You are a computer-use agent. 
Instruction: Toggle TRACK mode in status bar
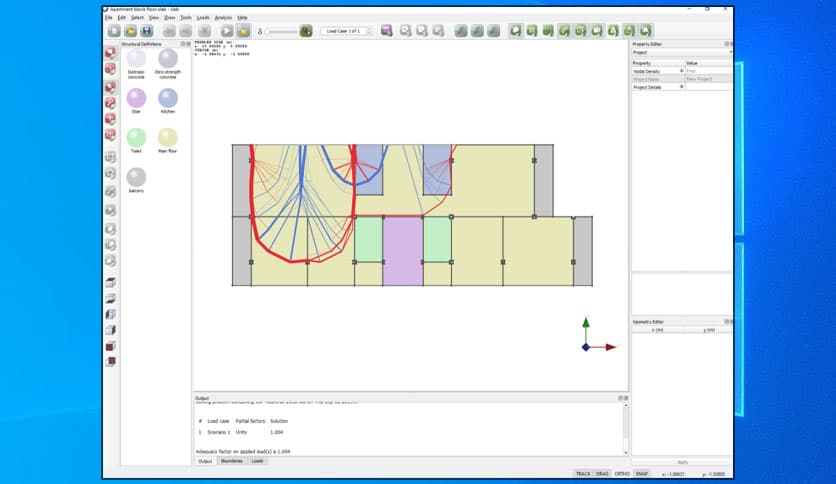(582, 472)
